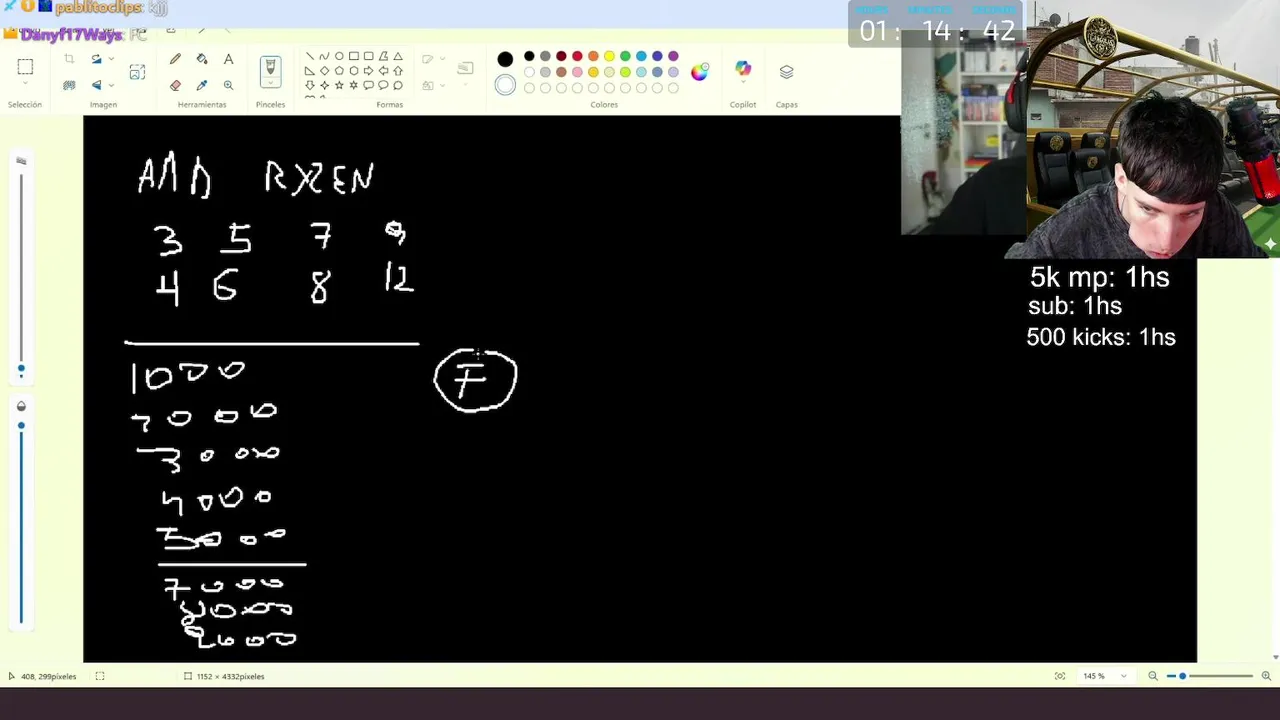
Task: Choose the Pentagon shape
Action: click(x=339, y=71)
